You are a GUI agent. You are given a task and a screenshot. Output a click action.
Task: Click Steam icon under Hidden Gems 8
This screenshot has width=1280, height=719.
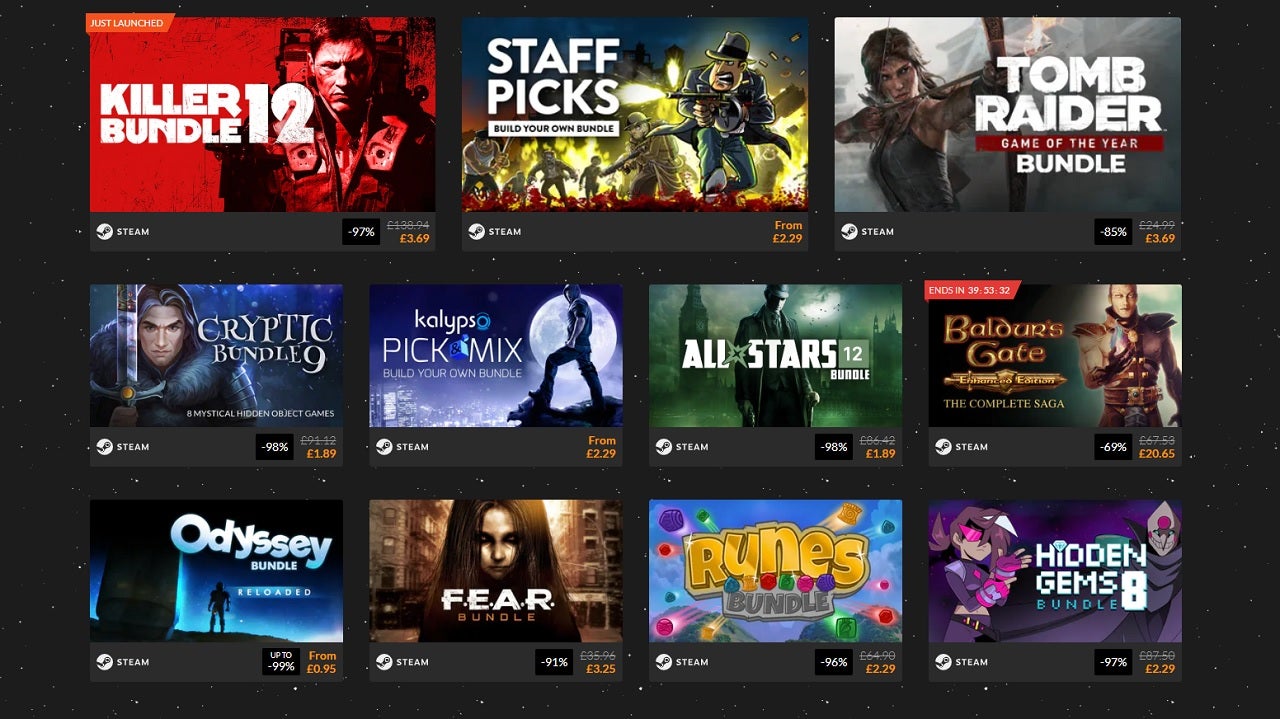click(943, 662)
